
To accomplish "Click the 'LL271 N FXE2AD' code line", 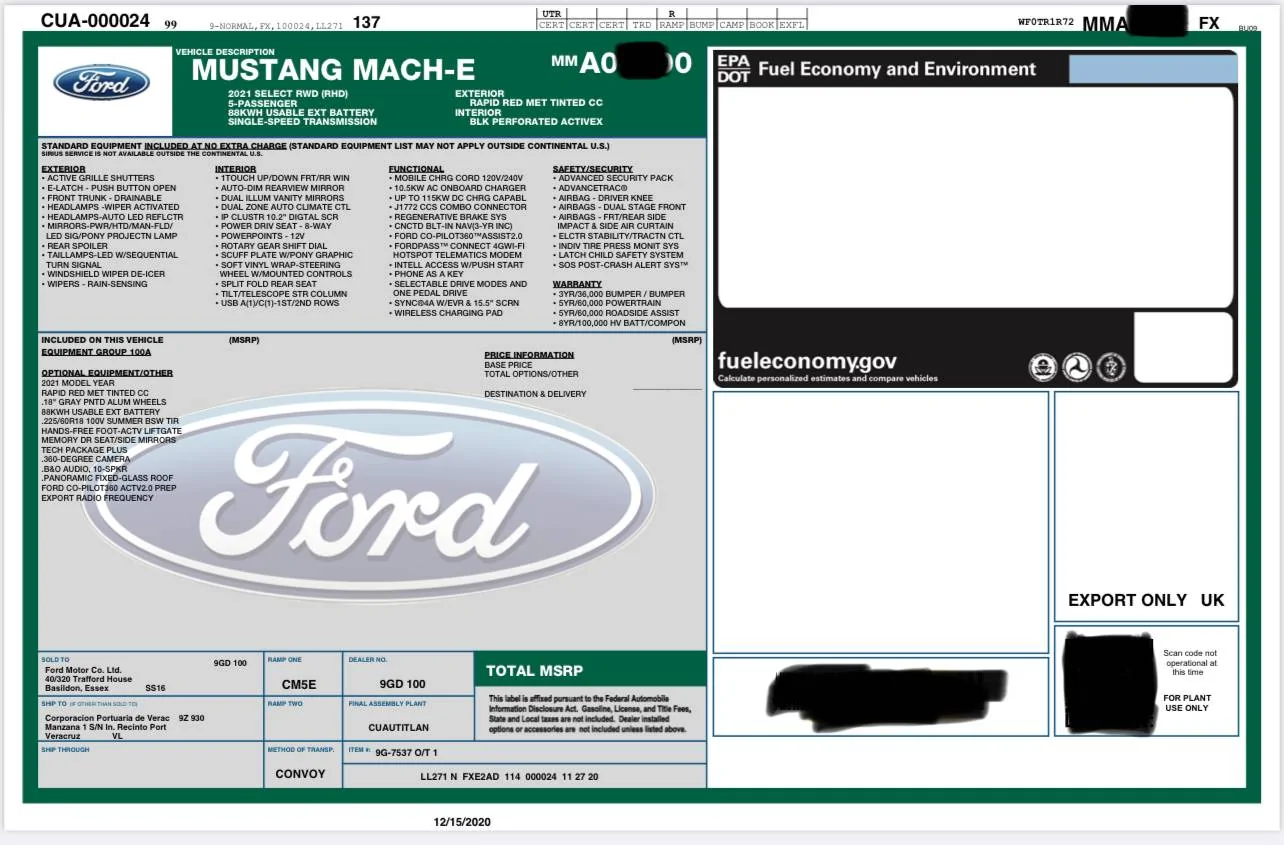I will coord(509,777).
